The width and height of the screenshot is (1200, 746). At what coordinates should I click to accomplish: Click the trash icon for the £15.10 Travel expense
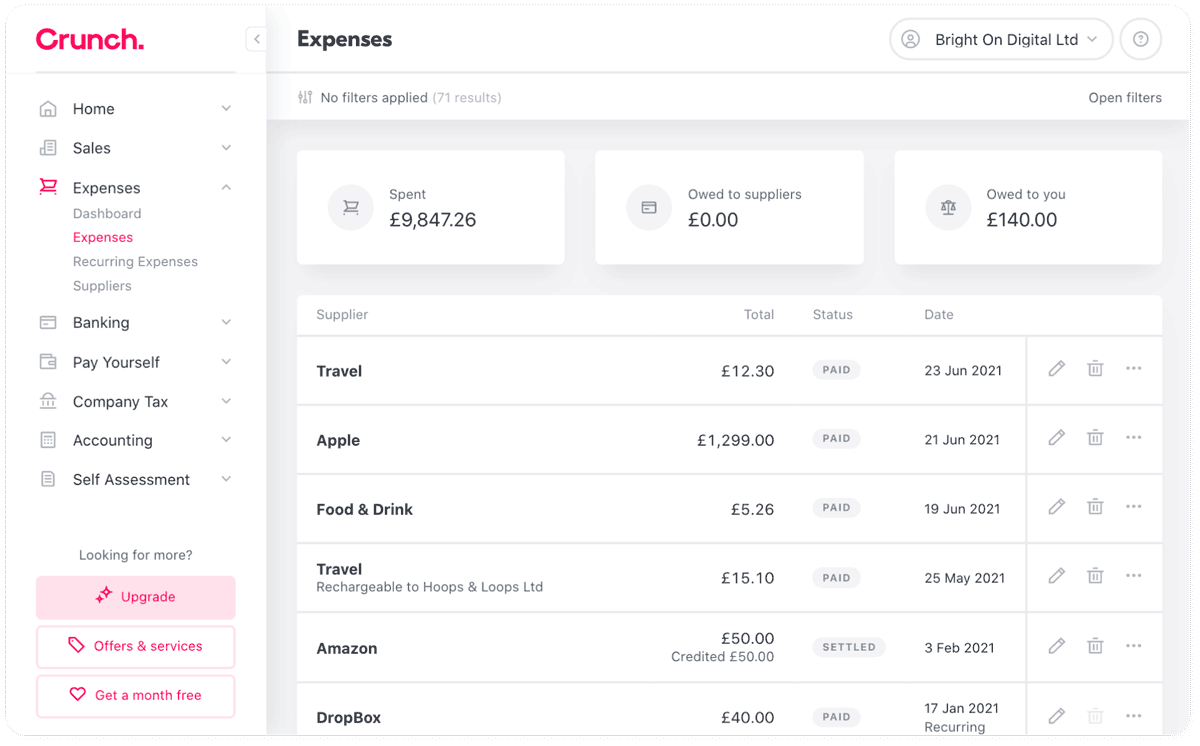point(1095,576)
